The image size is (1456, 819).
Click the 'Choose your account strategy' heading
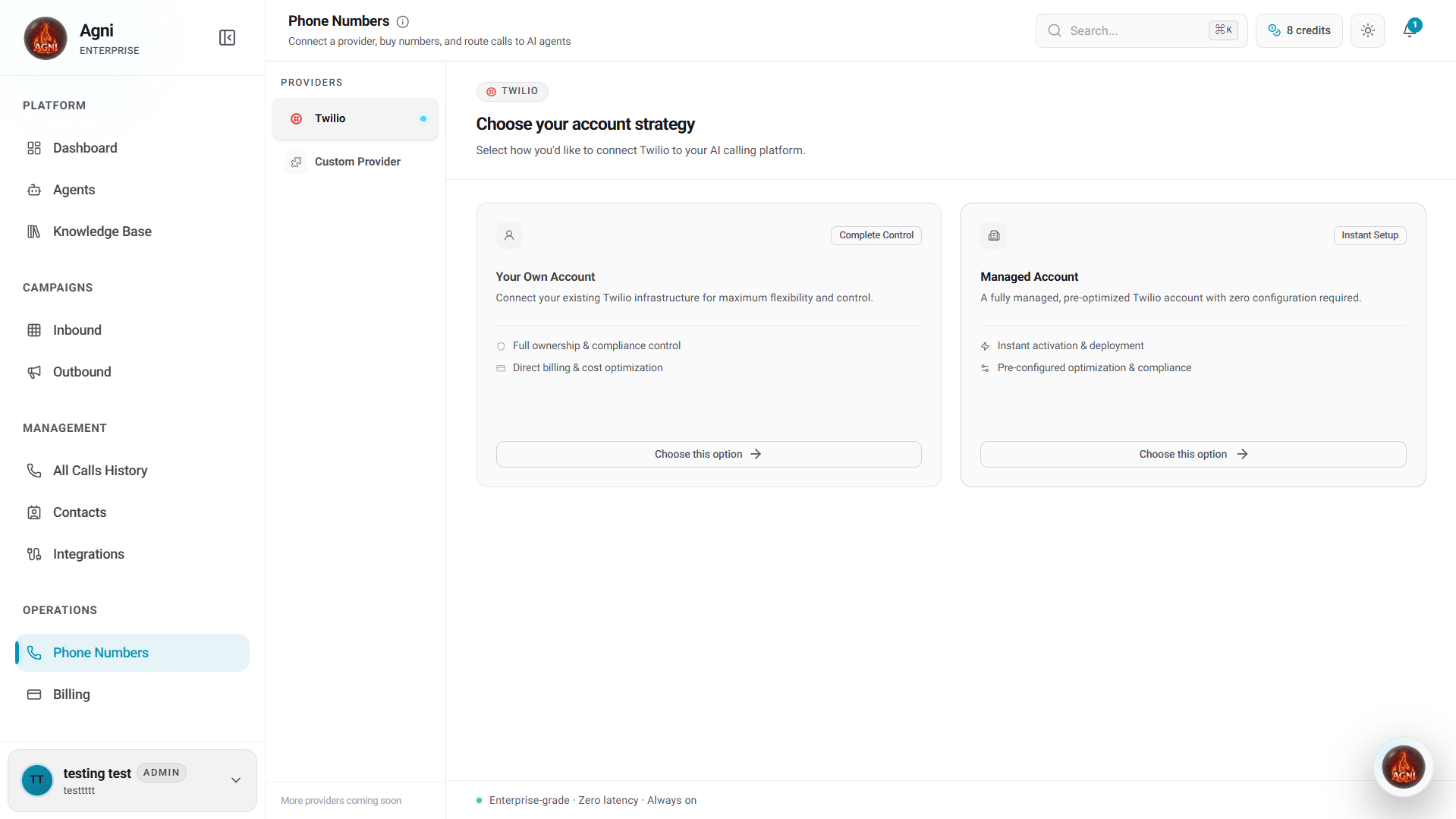[x=585, y=124]
